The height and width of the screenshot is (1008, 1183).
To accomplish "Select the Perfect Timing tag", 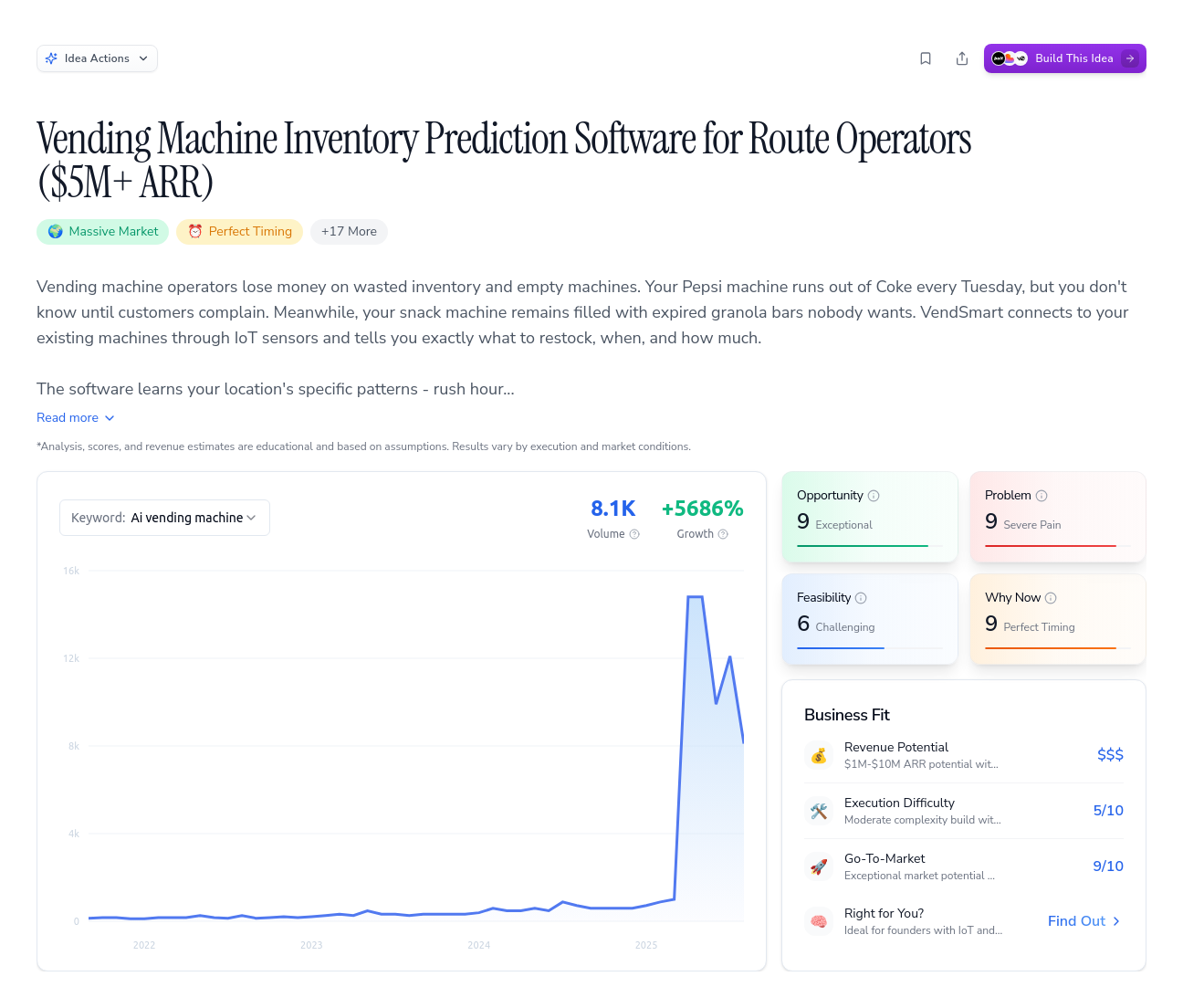I will point(239,232).
